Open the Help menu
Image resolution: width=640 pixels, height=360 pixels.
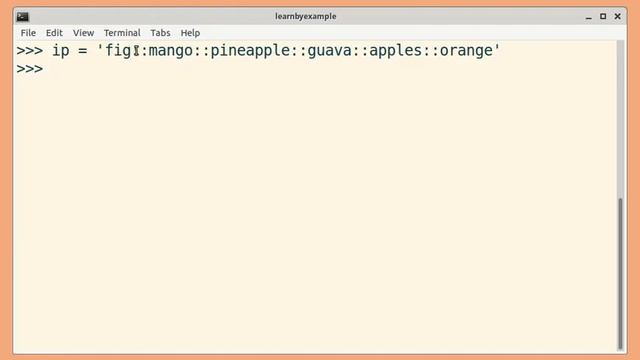coord(190,33)
